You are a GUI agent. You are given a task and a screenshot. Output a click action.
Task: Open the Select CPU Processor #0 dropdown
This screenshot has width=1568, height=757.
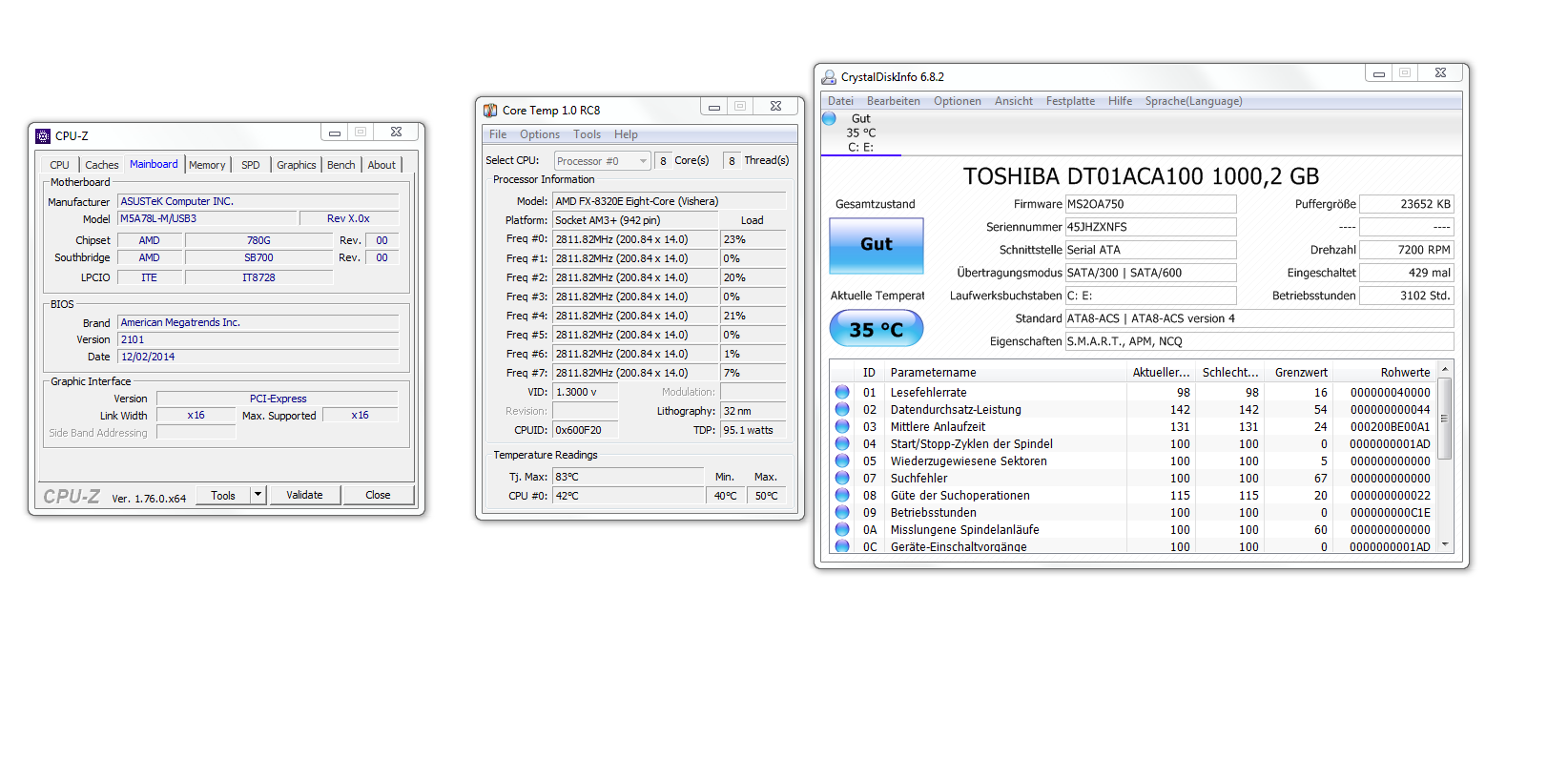point(602,161)
